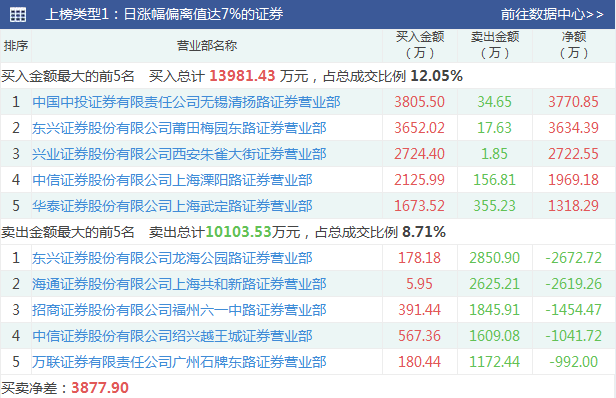Open 招商证券福州六一中路证券营业部 link
Viewport: 616px width, 398px height.
[x=179, y=310]
